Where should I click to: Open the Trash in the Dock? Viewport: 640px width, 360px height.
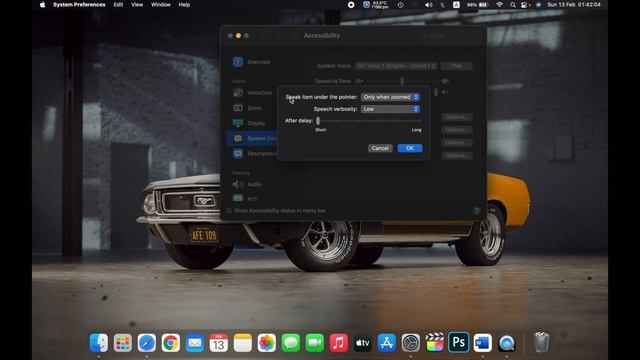[x=541, y=343]
